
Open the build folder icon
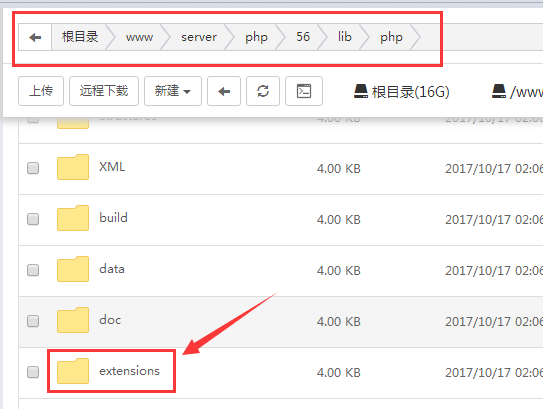pos(73,218)
